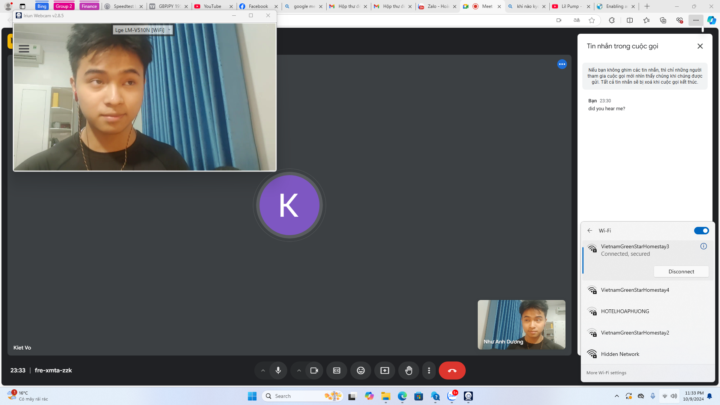The height and width of the screenshot is (405, 720).
Task: Click the Như Anh Dương self-view thumbnail
Action: (521, 325)
